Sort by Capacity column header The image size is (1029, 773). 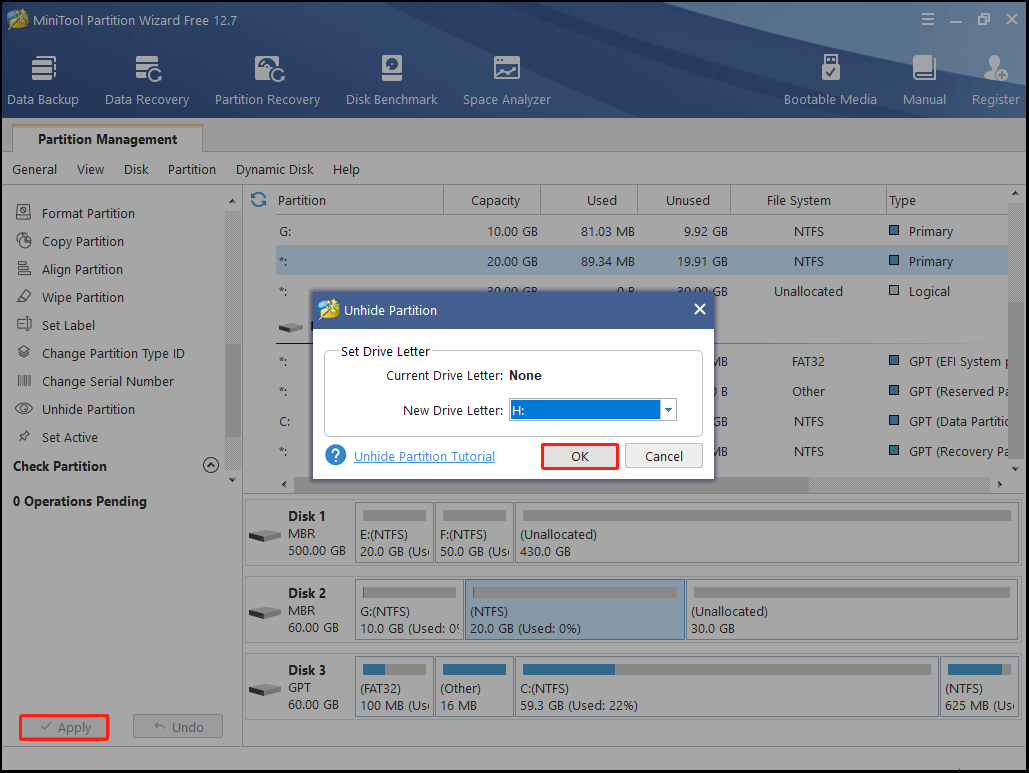coord(492,200)
